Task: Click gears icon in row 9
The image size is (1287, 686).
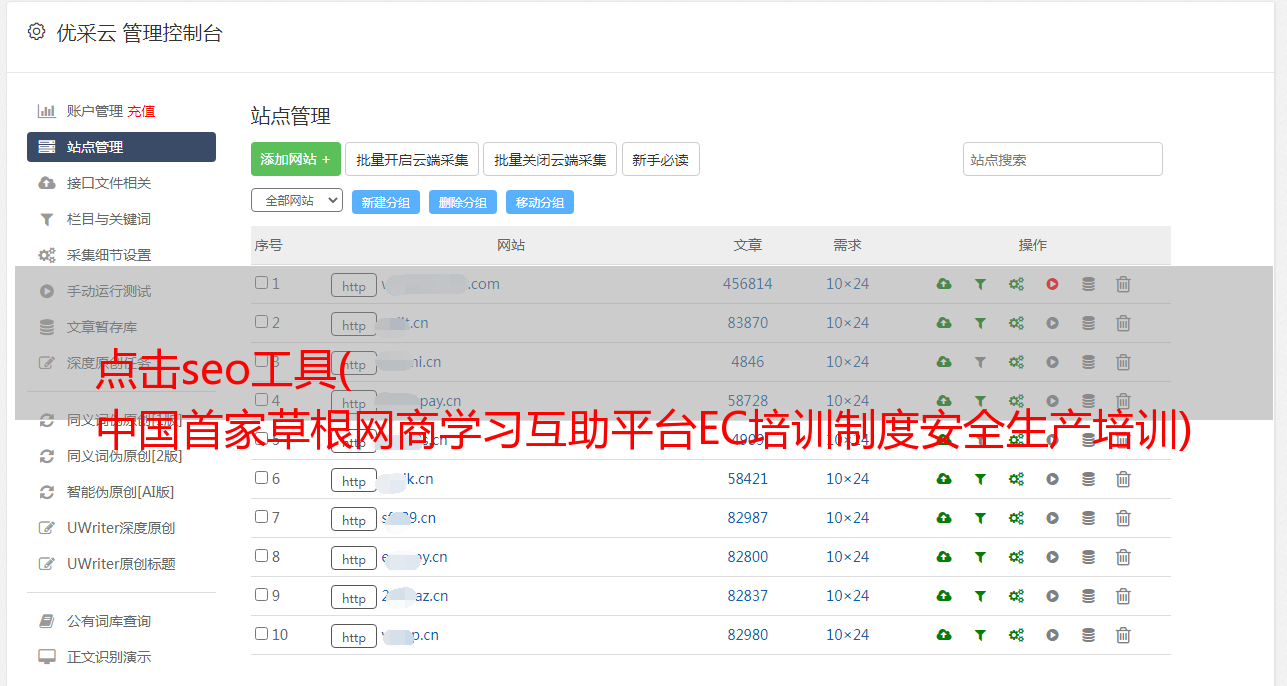Action: 1016,596
